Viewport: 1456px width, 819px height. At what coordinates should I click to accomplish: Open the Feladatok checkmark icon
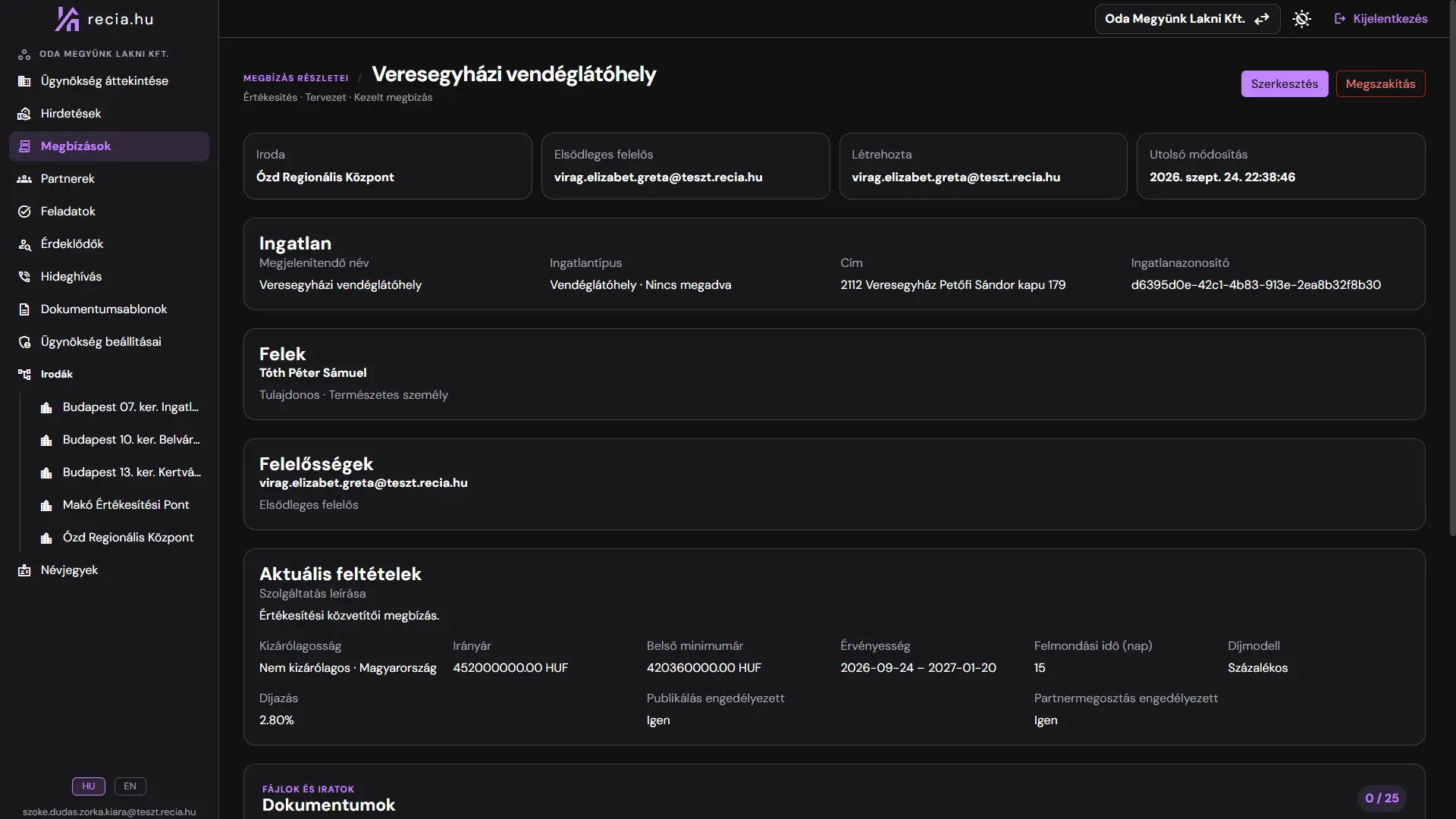24,212
